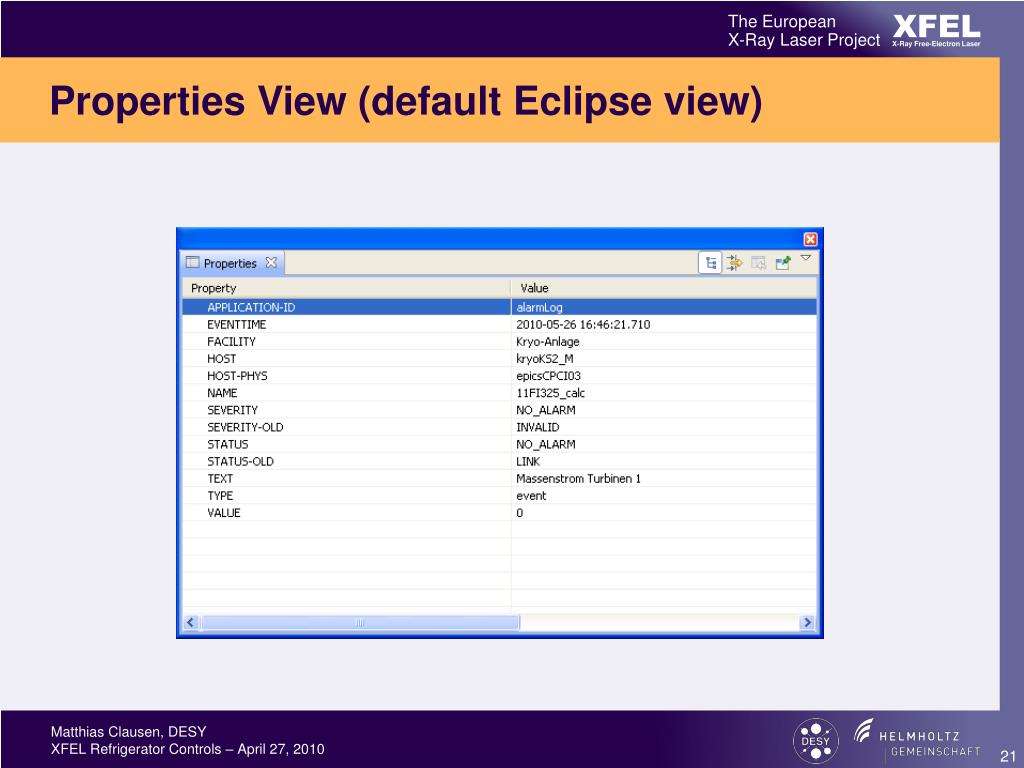Close the window with the red X
Viewport: 1024px width, 768px height.
point(810,239)
